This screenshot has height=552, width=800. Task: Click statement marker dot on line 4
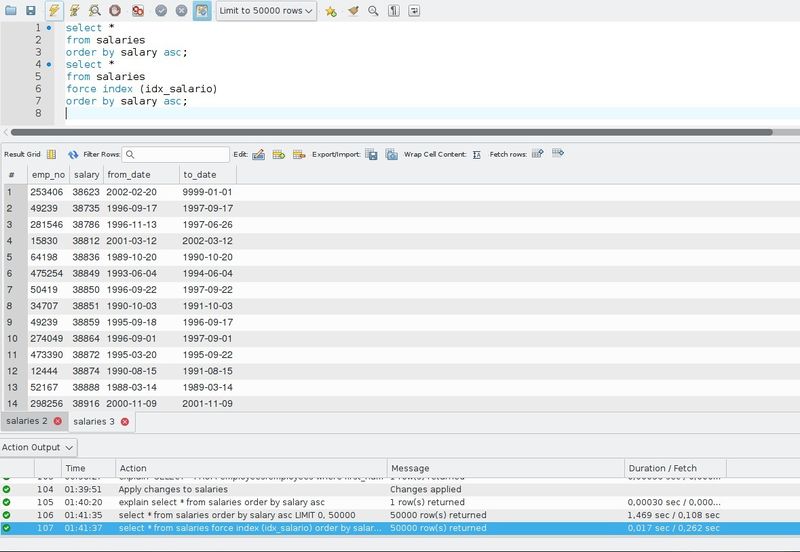point(49,64)
